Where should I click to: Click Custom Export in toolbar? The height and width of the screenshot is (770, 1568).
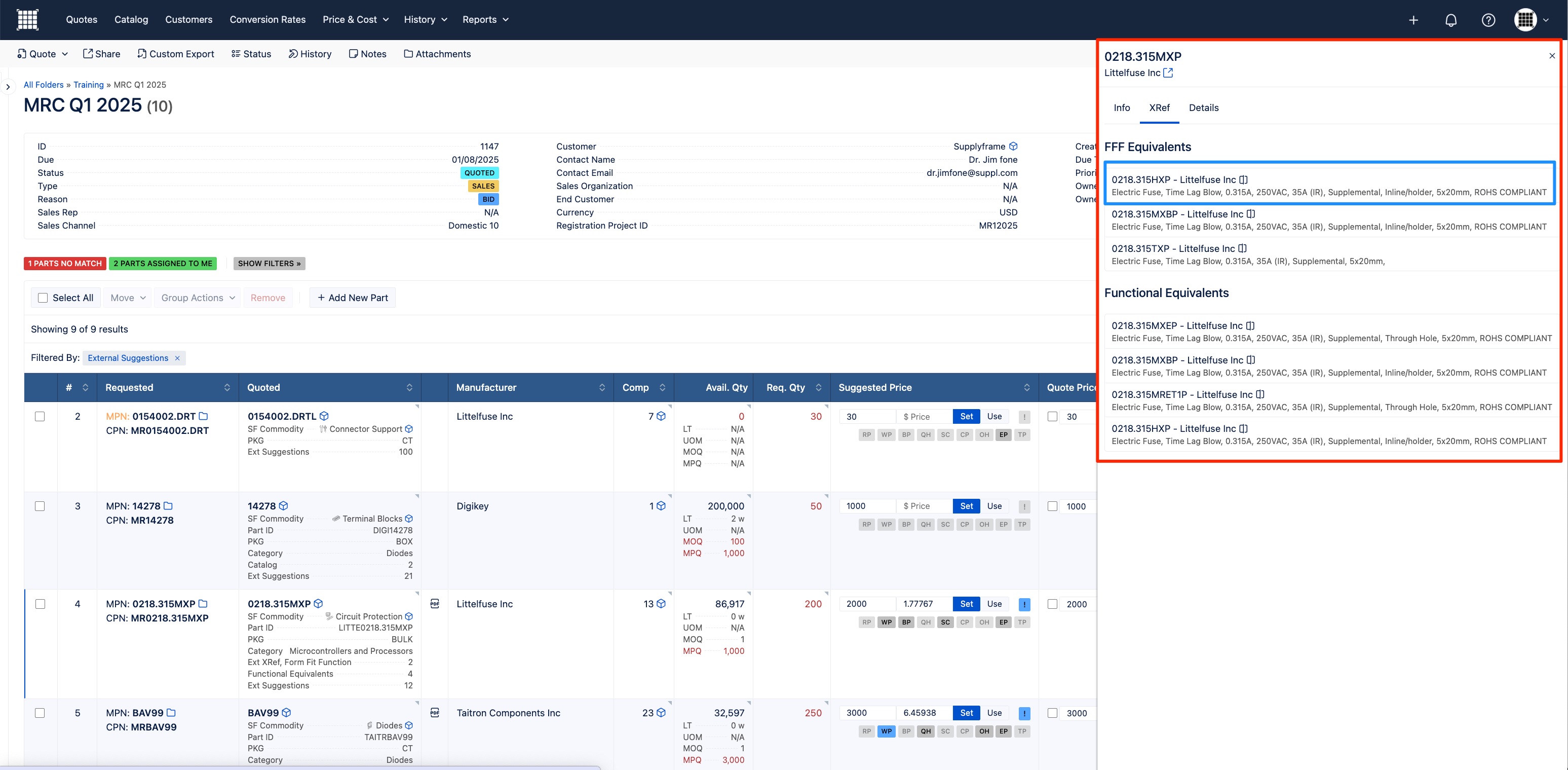(175, 54)
